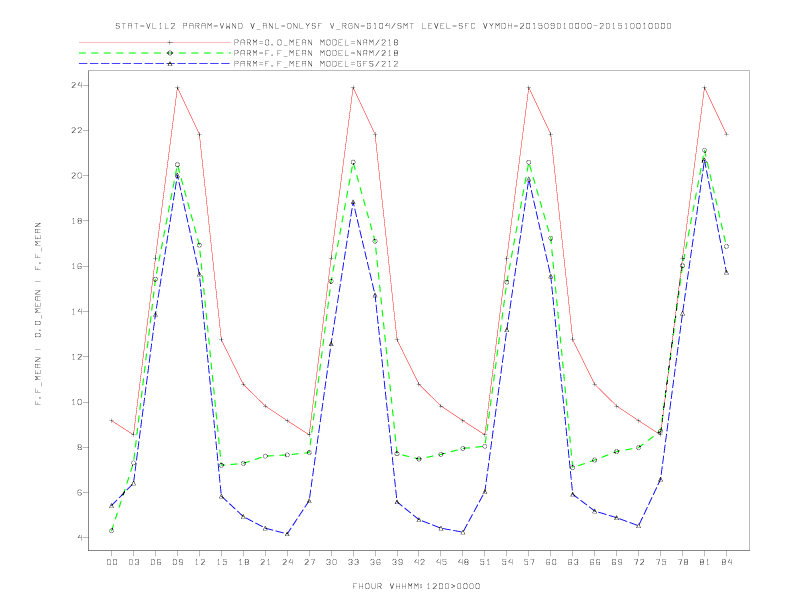Click x-axis tick label 72
This screenshot has width=792, height=612.
639,562
